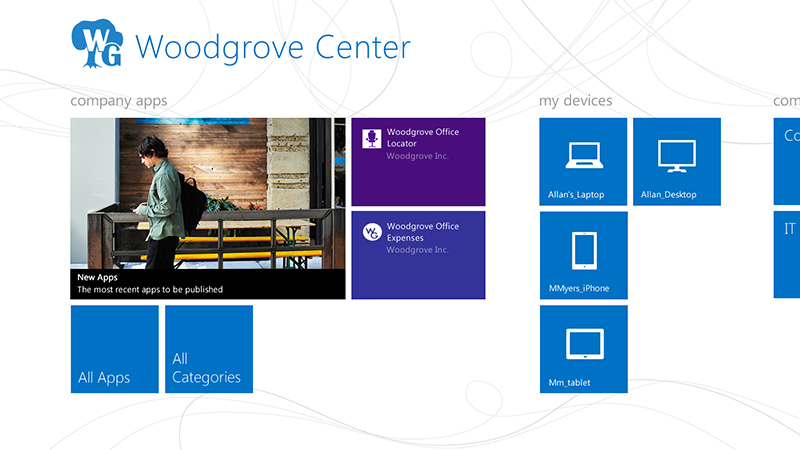Select the Mm_tablet tablet icon

583,343
